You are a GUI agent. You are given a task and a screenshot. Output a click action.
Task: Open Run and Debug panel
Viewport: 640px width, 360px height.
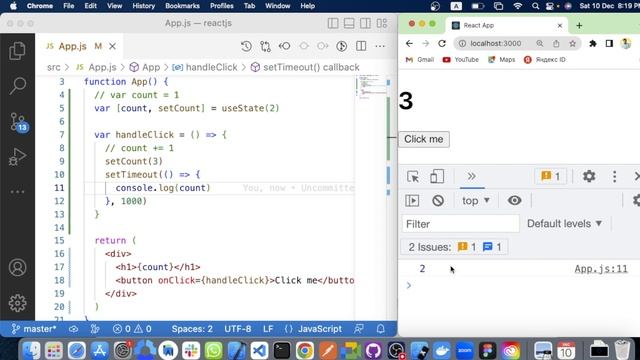pyautogui.click(x=17, y=157)
